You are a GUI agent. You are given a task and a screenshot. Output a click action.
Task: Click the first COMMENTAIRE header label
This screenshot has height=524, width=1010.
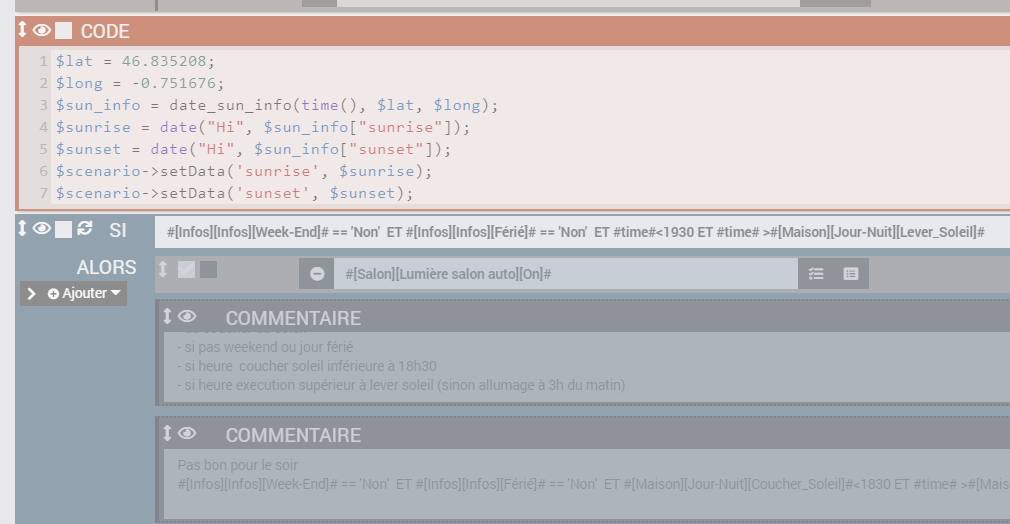click(293, 318)
